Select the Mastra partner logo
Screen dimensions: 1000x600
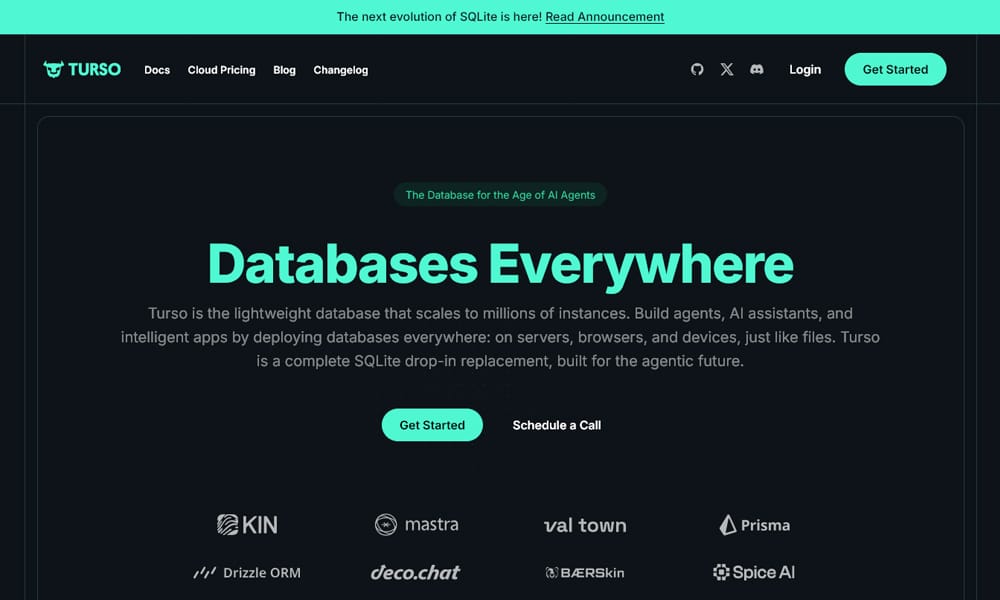[x=415, y=524]
